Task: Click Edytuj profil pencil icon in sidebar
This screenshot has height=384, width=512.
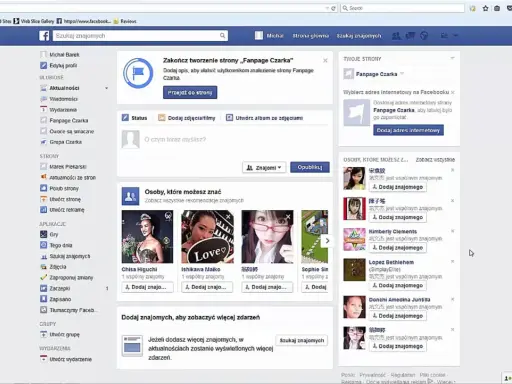Action: pyautogui.click(x=43, y=65)
